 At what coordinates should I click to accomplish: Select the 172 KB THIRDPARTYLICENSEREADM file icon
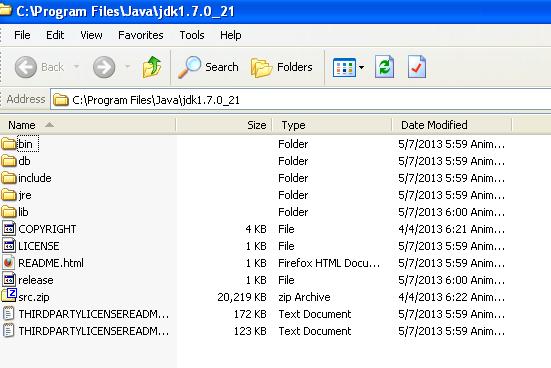click(9, 314)
